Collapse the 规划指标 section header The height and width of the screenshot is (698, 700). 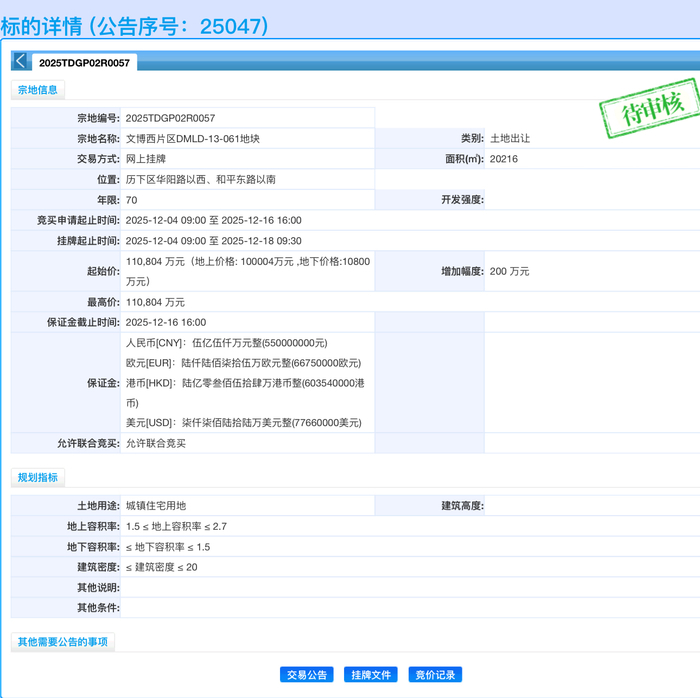pyautogui.click(x=38, y=478)
